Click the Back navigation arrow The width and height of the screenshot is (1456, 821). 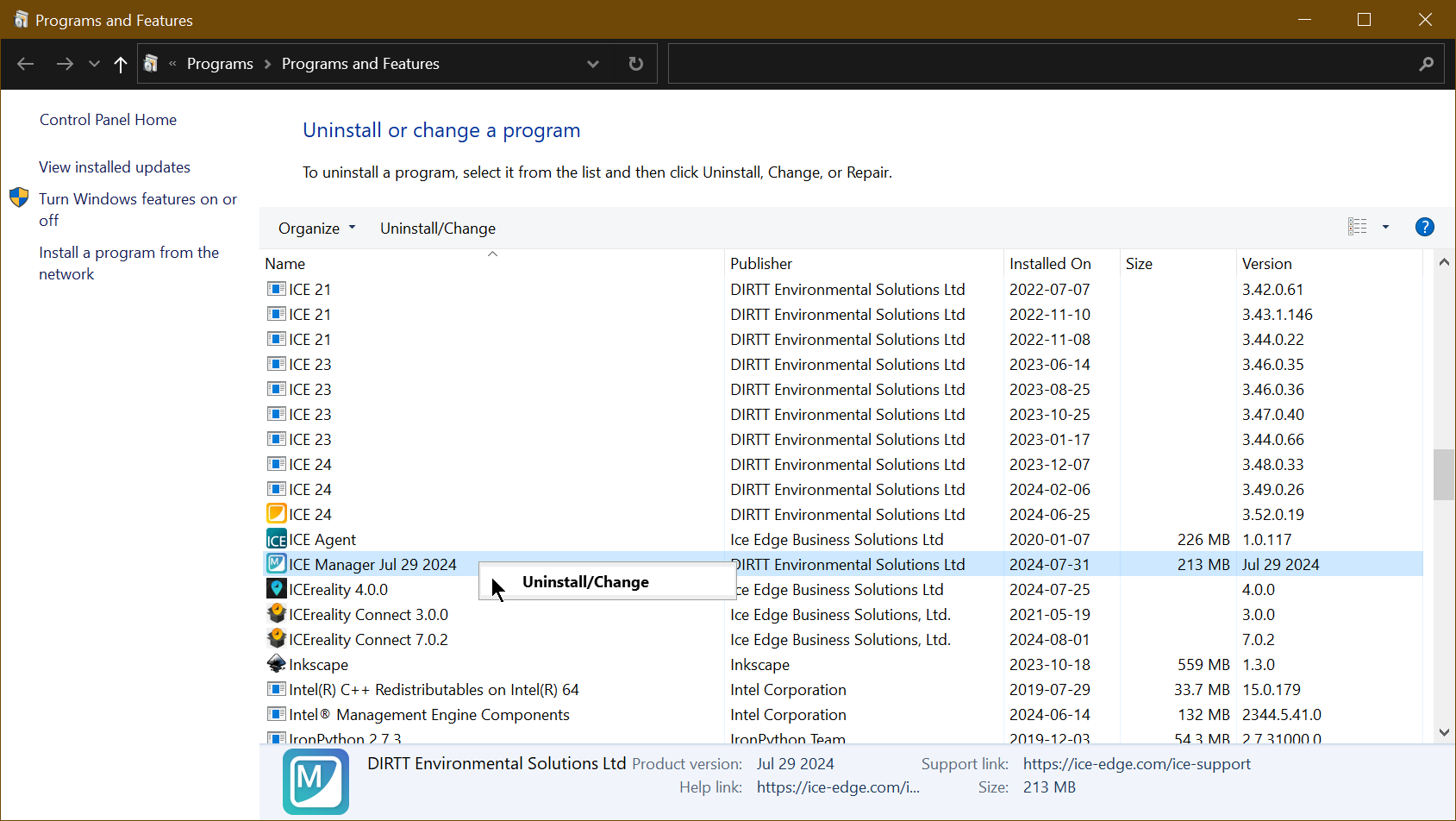[26, 64]
